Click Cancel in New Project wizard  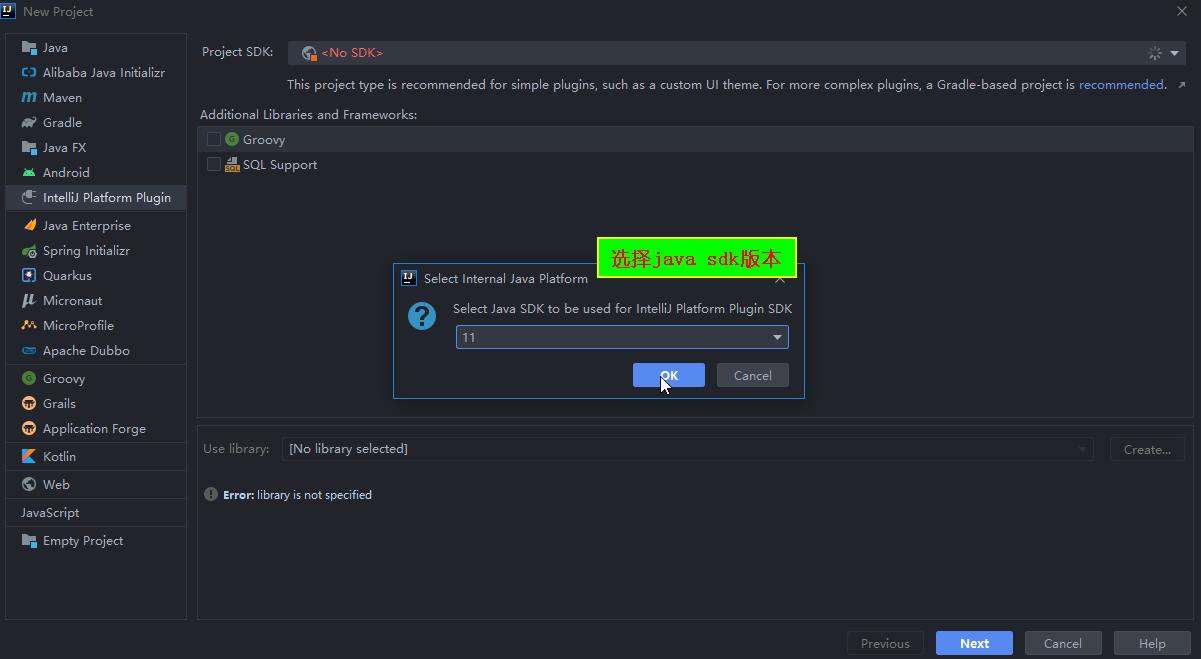[1063, 643]
